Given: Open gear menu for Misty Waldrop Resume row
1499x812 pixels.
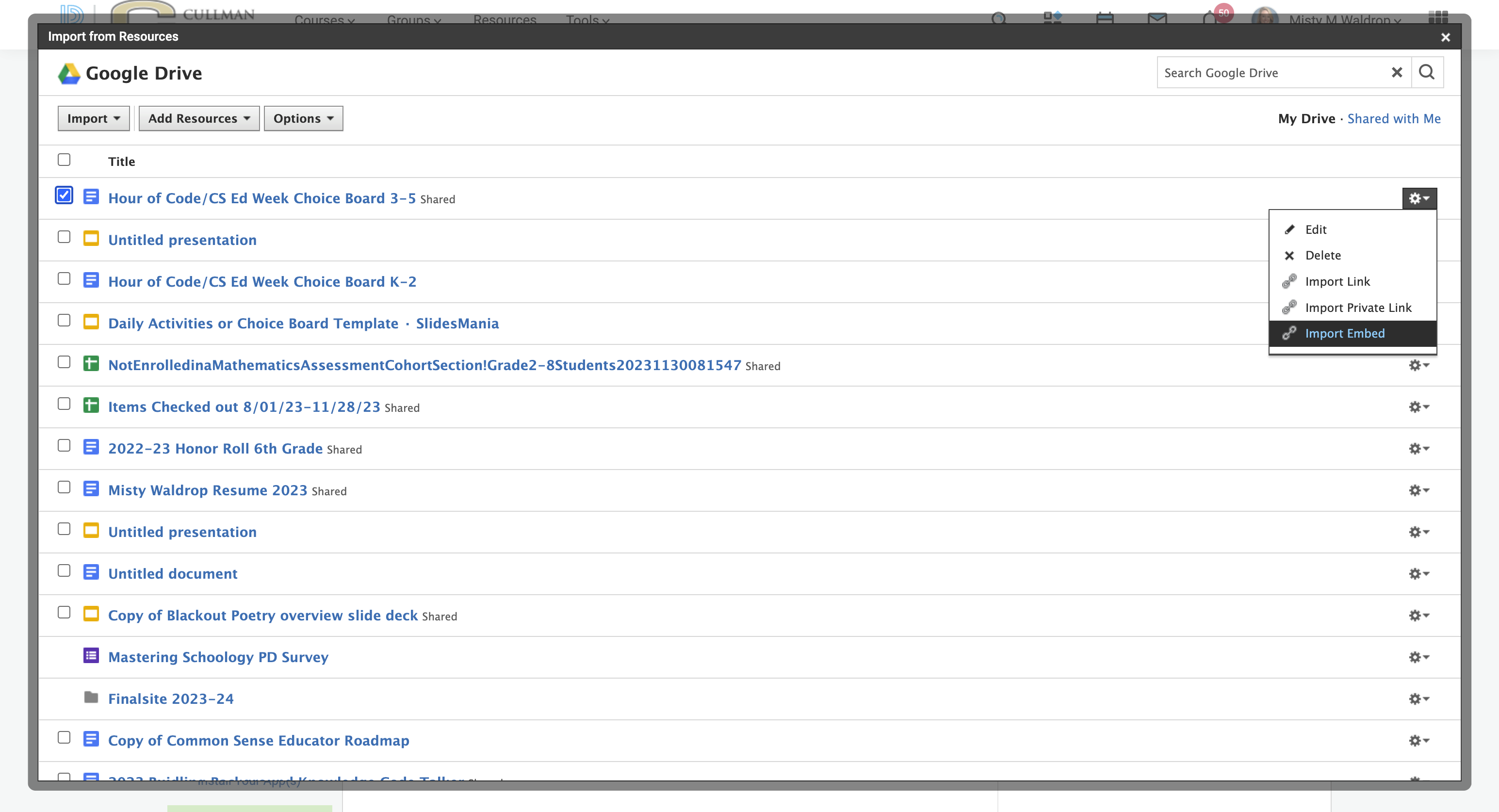Looking at the screenshot, I should [1418, 490].
